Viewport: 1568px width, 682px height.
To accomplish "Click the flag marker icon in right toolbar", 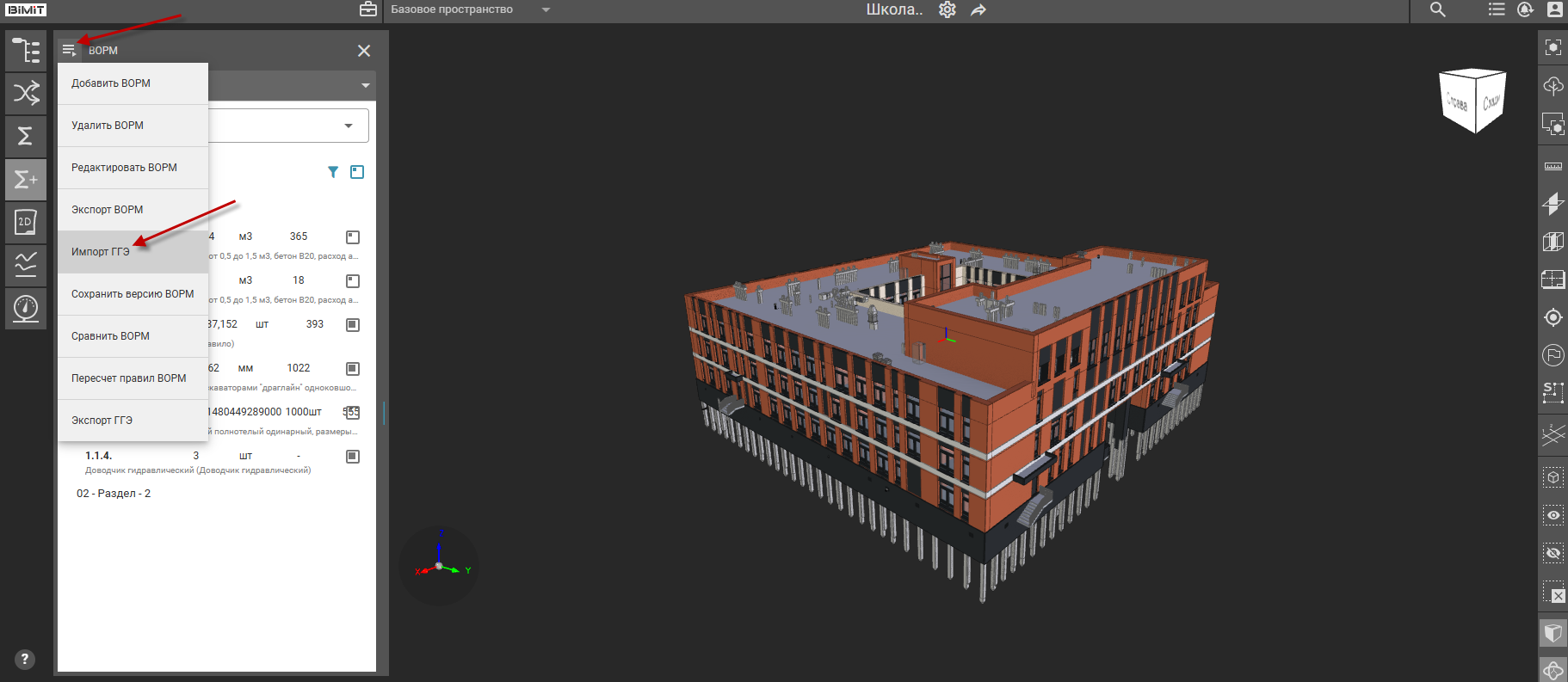I will pos(1553,354).
